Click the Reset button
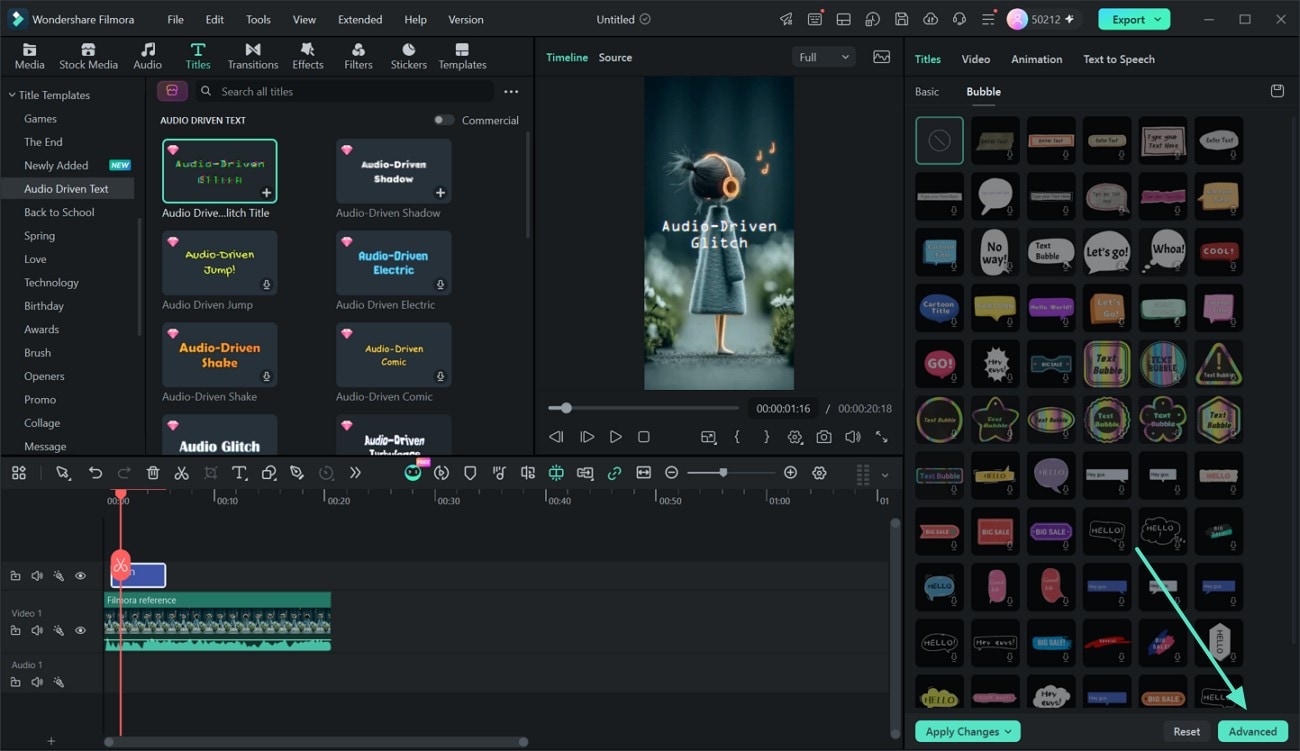 click(1186, 731)
